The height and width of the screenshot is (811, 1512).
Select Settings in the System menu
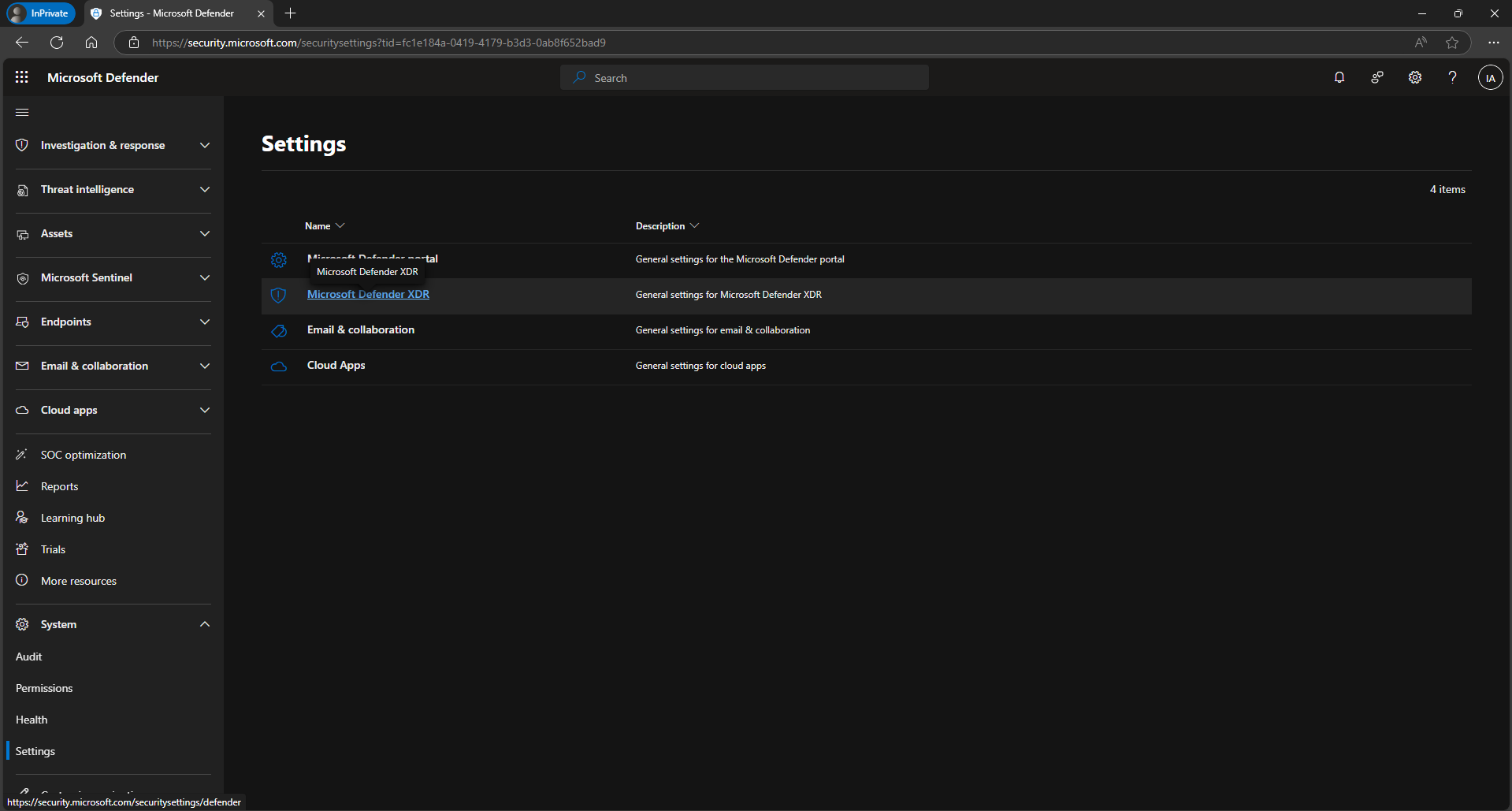[x=35, y=751]
